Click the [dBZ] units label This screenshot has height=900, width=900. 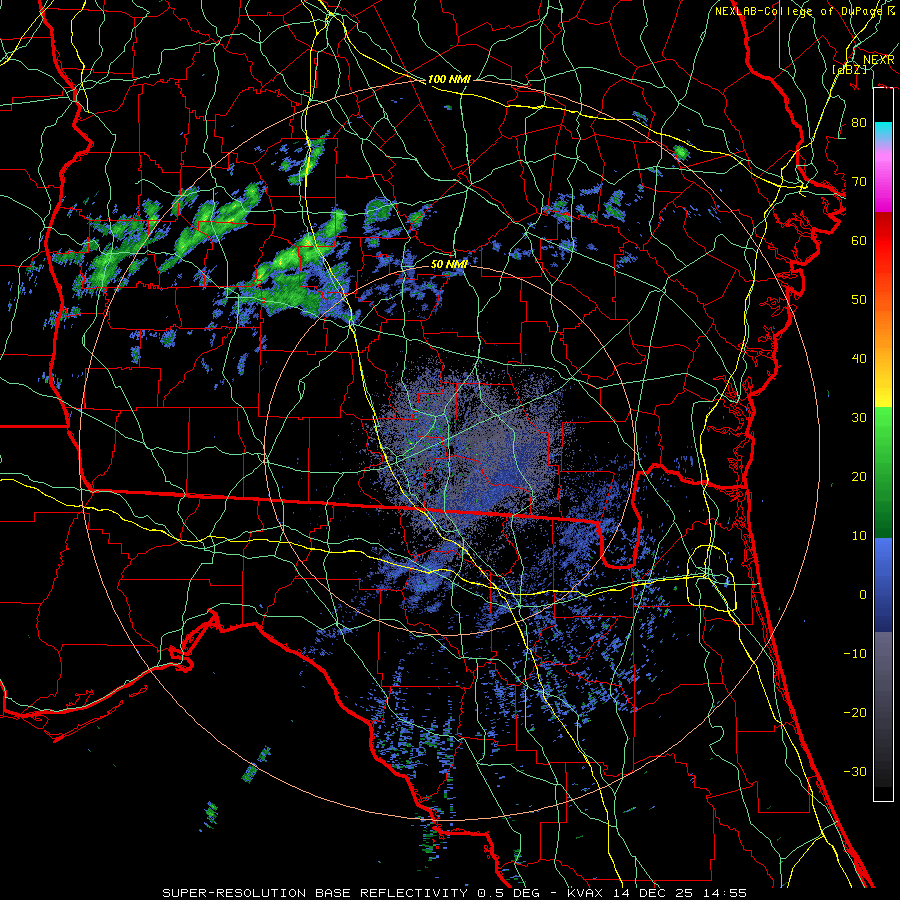[849, 69]
